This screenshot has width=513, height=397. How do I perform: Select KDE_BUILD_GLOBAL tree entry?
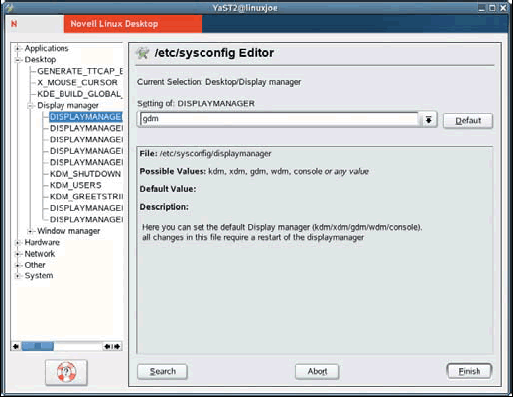(x=80, y=94)
